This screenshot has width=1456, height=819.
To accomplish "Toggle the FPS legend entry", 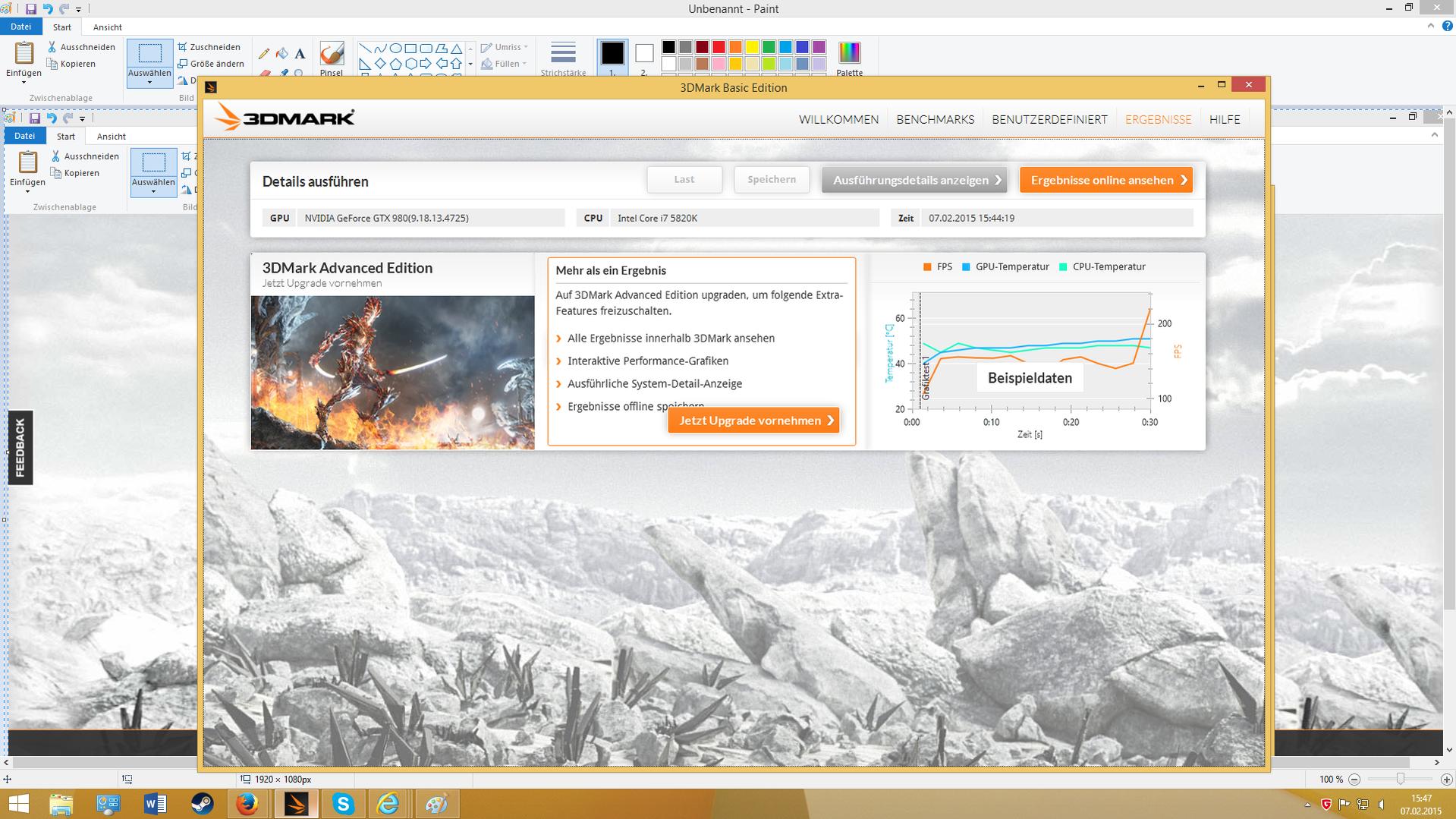I will (x=938, y=266).
